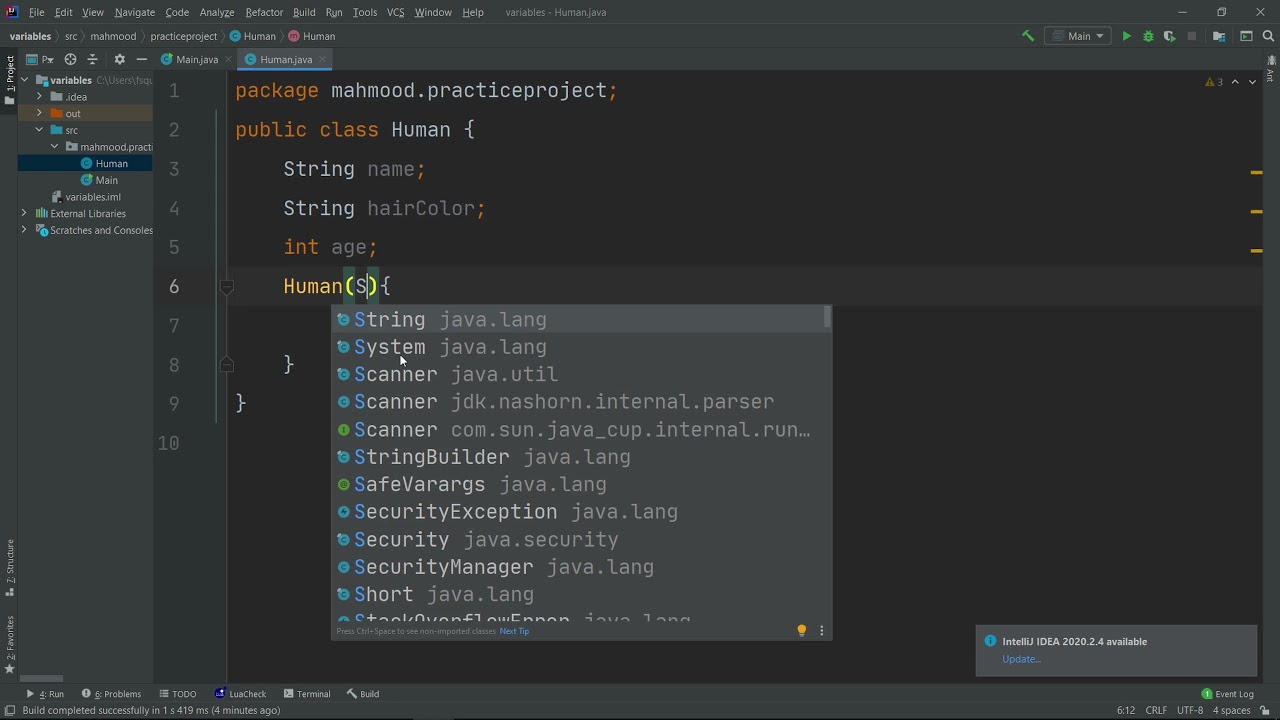This screenshot has height=720, width=1280.
Task: Expand the out folder
Action: click(39, 113)
